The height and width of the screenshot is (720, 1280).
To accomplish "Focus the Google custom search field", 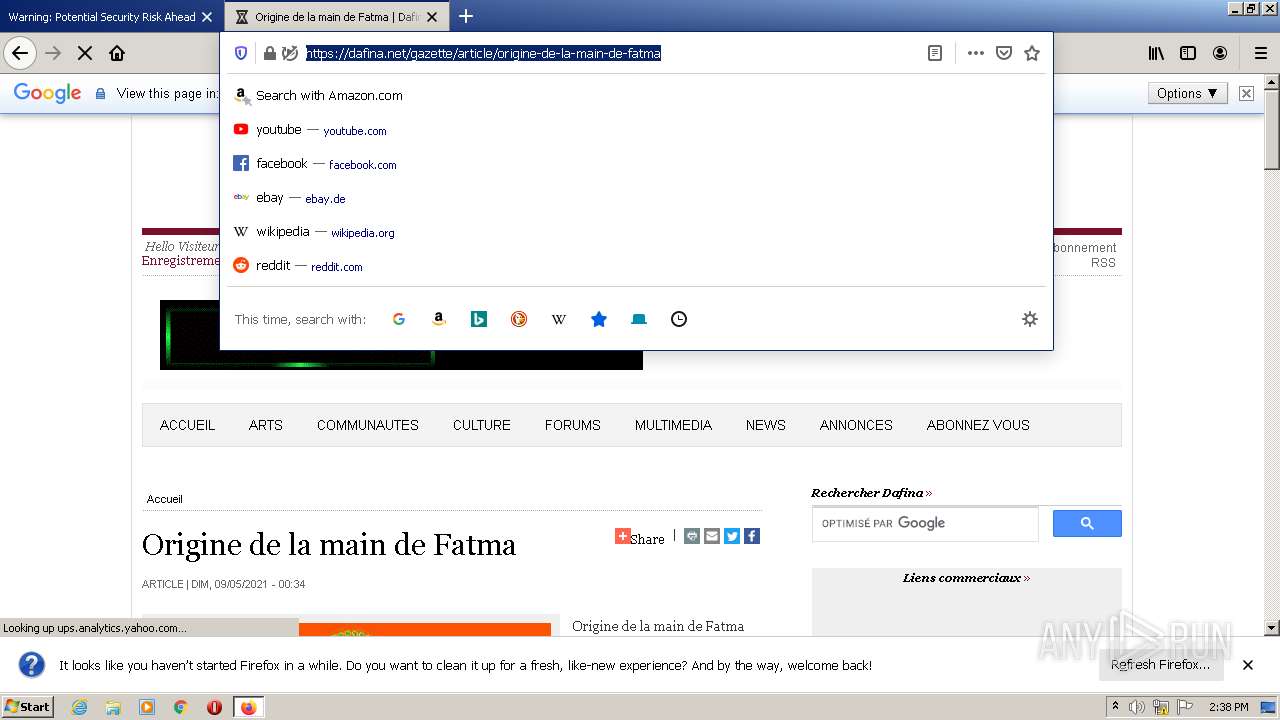I will click(925, 523).
